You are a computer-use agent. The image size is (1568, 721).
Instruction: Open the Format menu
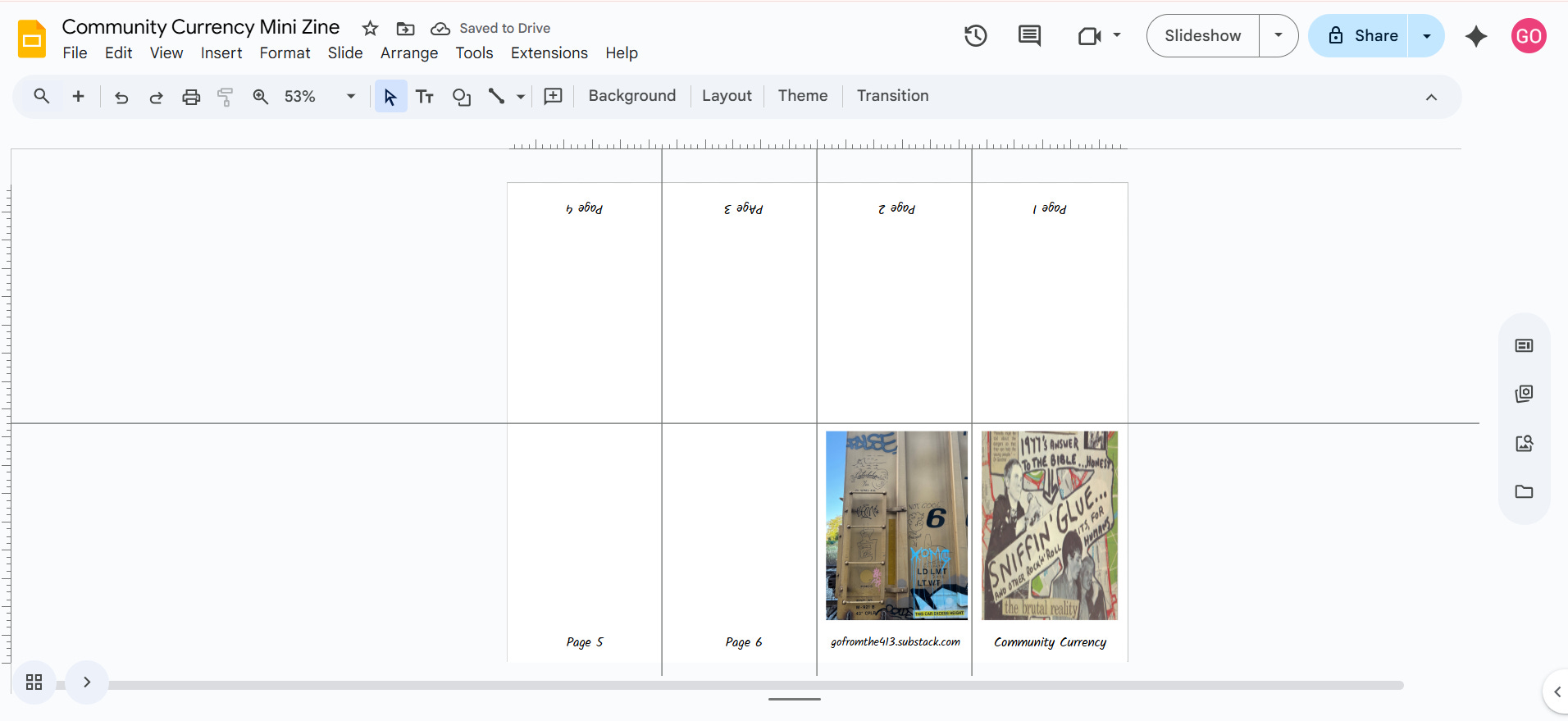tap(285, 53)
